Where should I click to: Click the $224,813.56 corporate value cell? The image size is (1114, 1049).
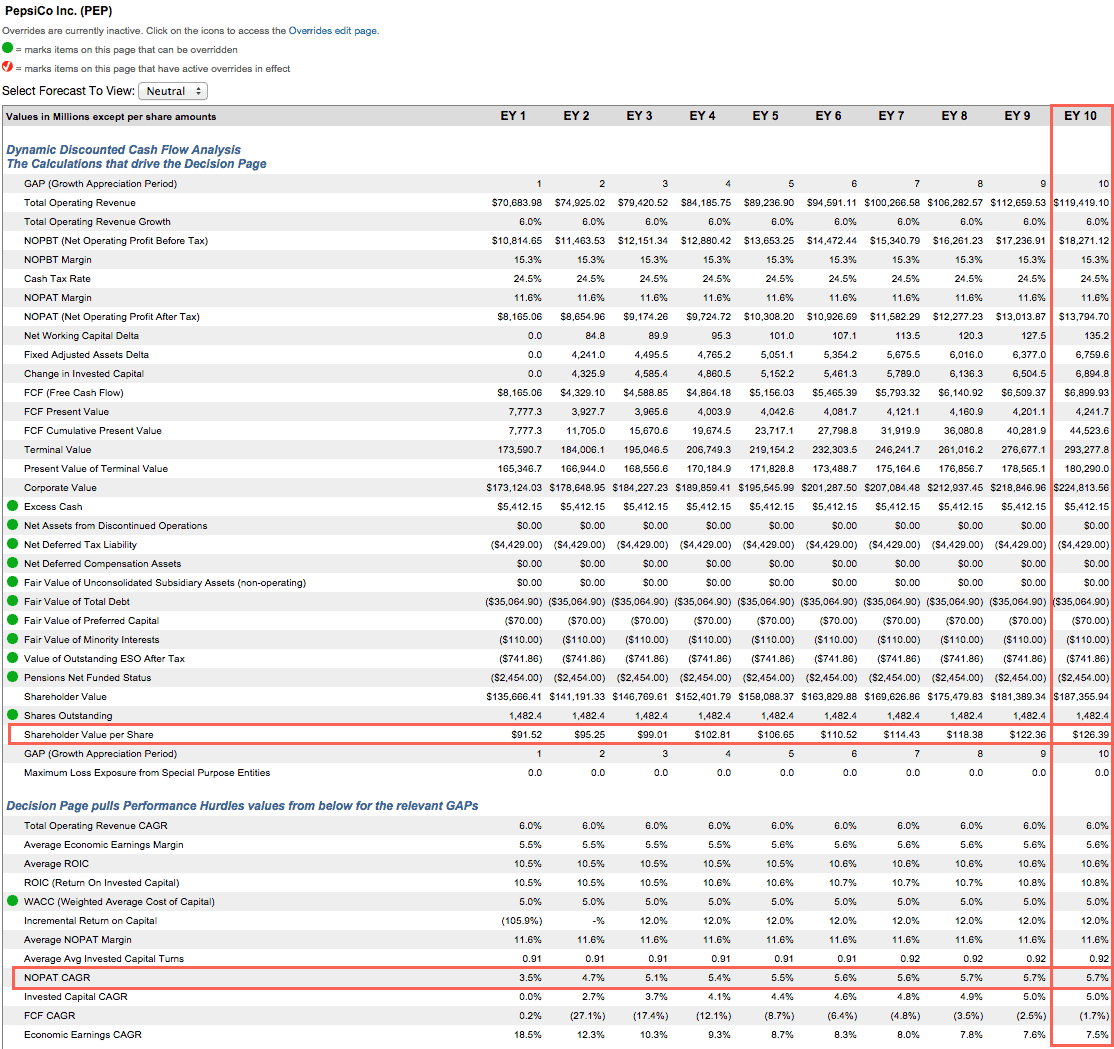[1081, 487]
